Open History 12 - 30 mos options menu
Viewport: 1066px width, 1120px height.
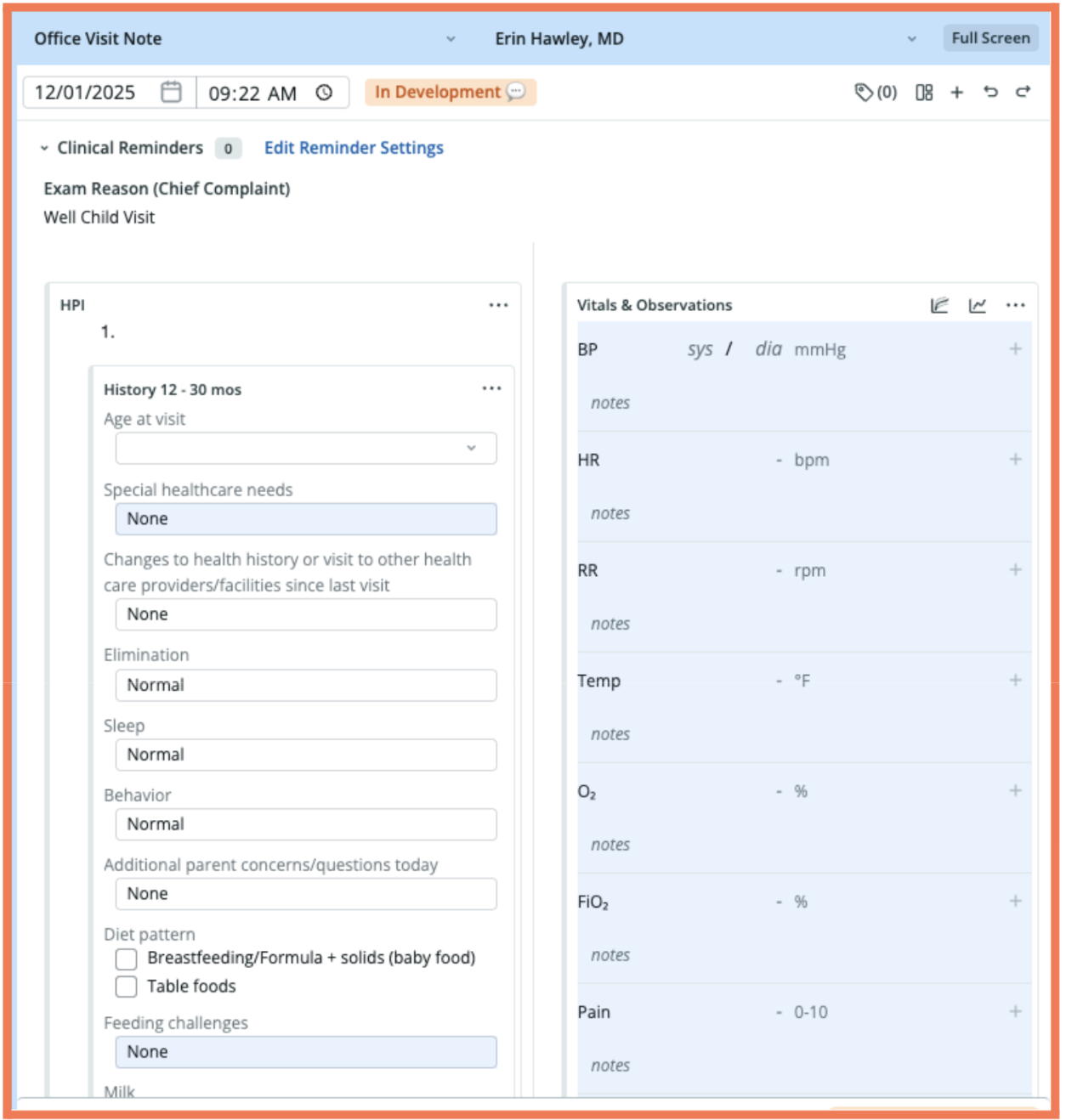[x=491, y=388]
